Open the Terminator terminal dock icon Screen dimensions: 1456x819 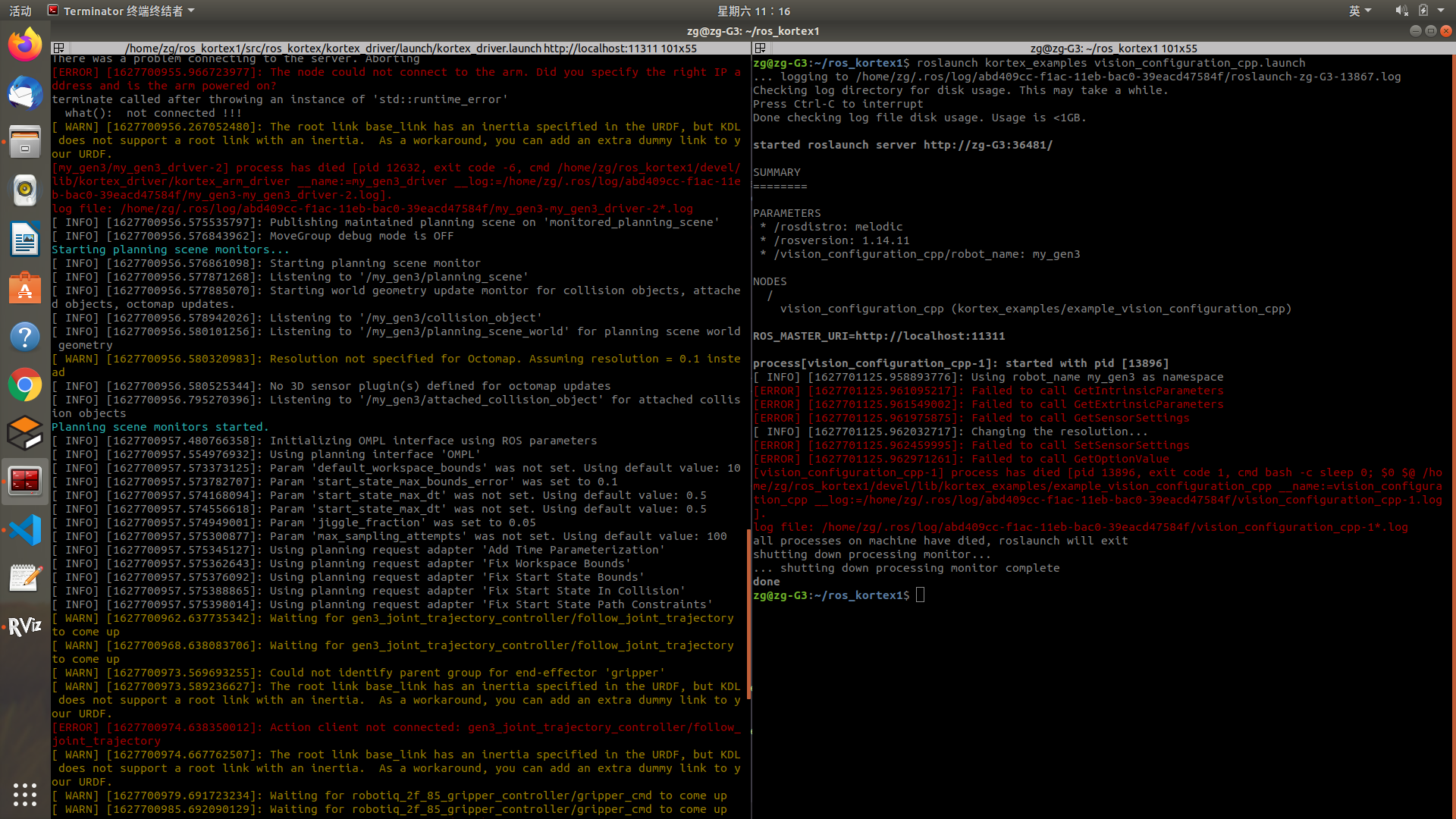coord(25,481)
